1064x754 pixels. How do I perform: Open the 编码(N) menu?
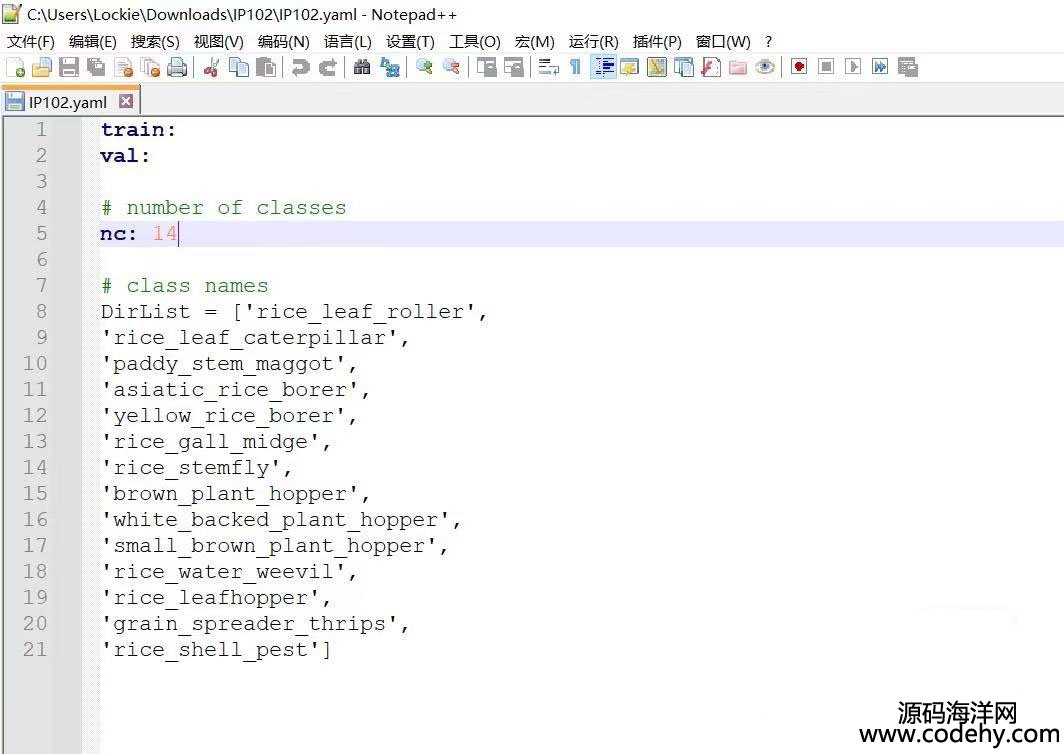point(284,42)
